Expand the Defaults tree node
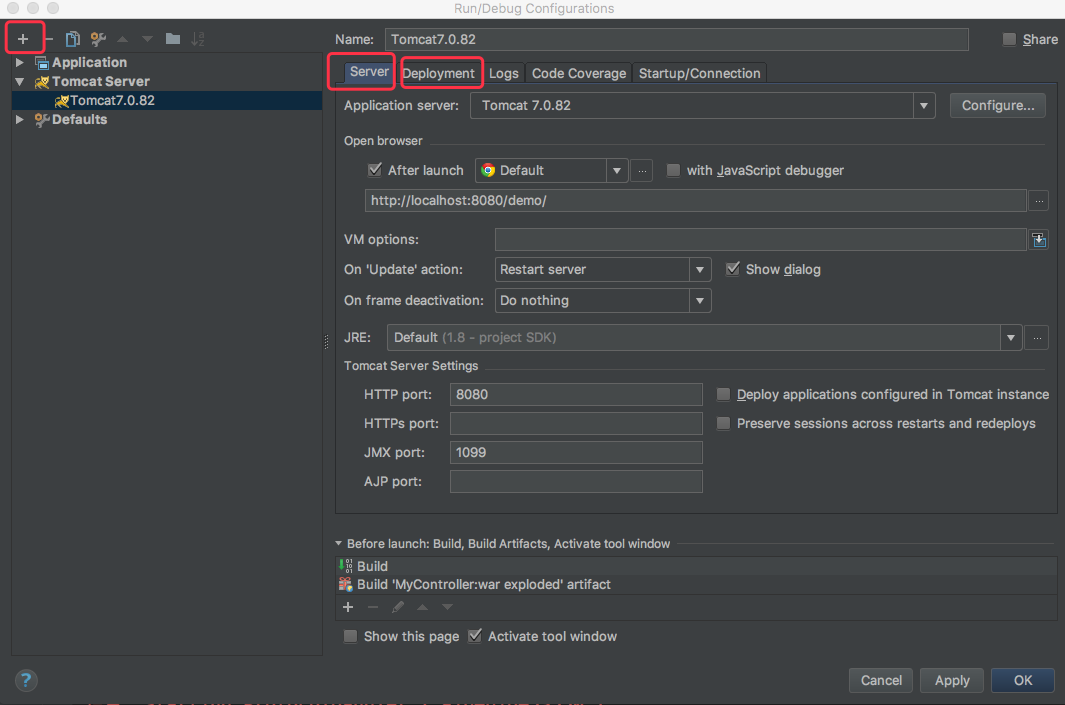The width and height of the screenshot is (1065, 705). pos(20,120)
